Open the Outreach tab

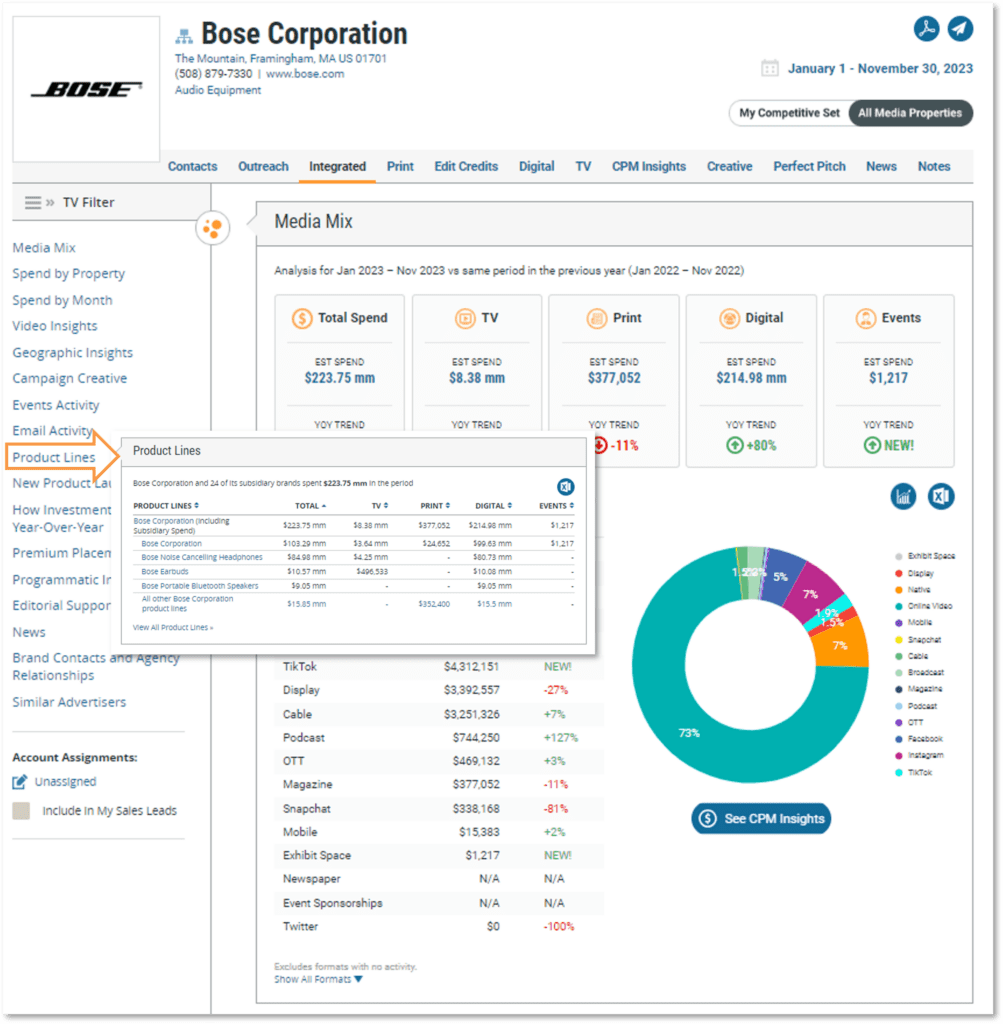(x=263, y=167)
